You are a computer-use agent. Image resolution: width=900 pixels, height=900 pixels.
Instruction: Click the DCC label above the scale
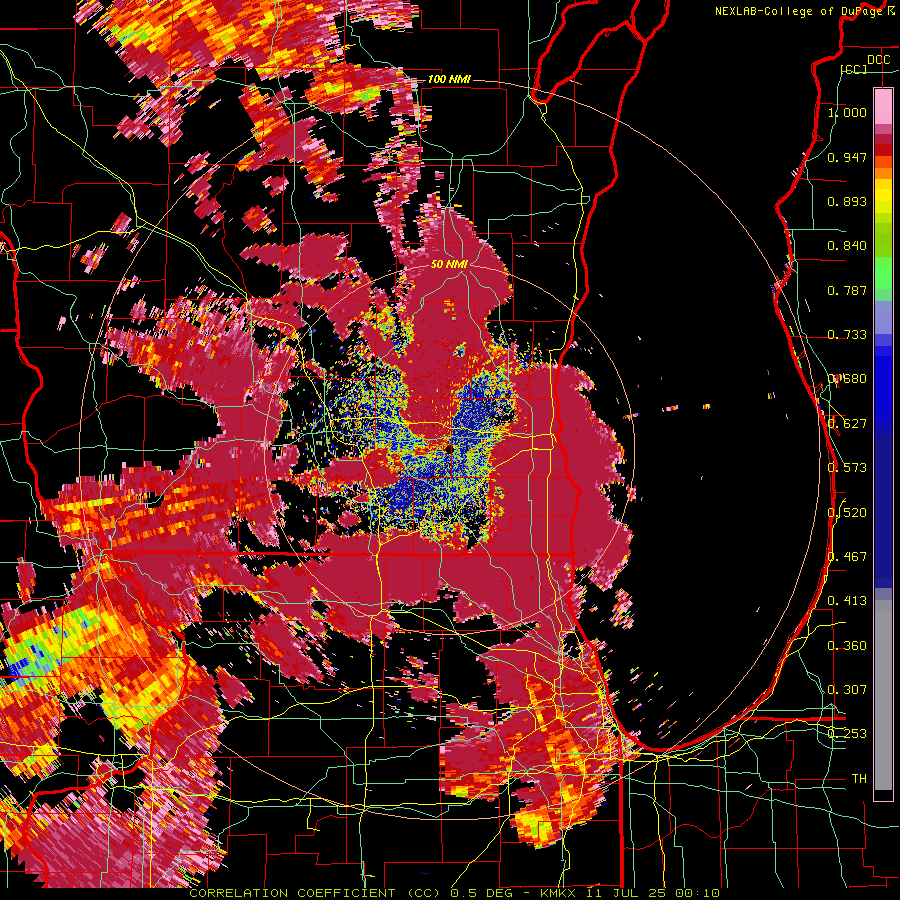(x=878, y=60)
